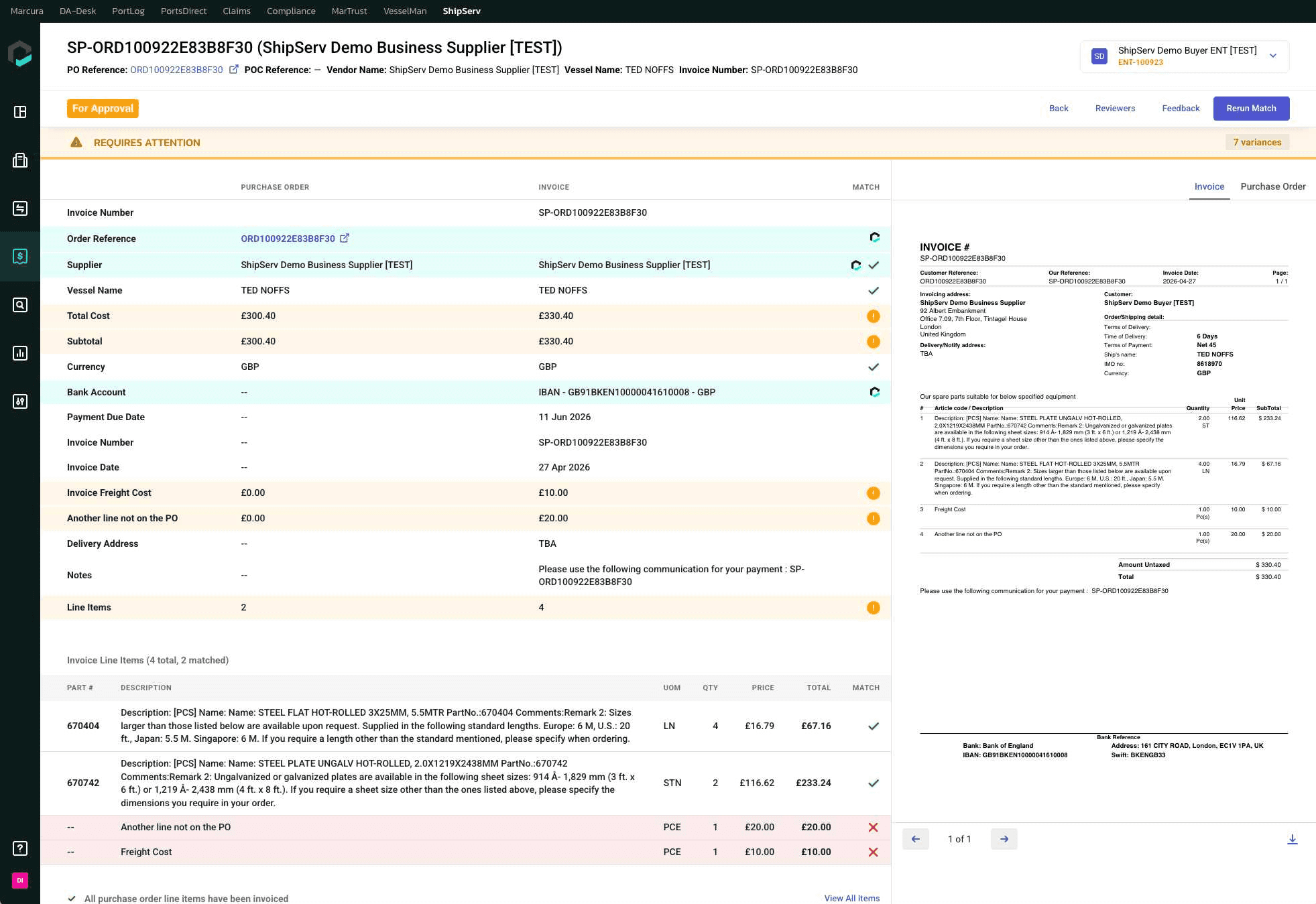
Task: Open the Reviewers link
Action: [1115, 109]
